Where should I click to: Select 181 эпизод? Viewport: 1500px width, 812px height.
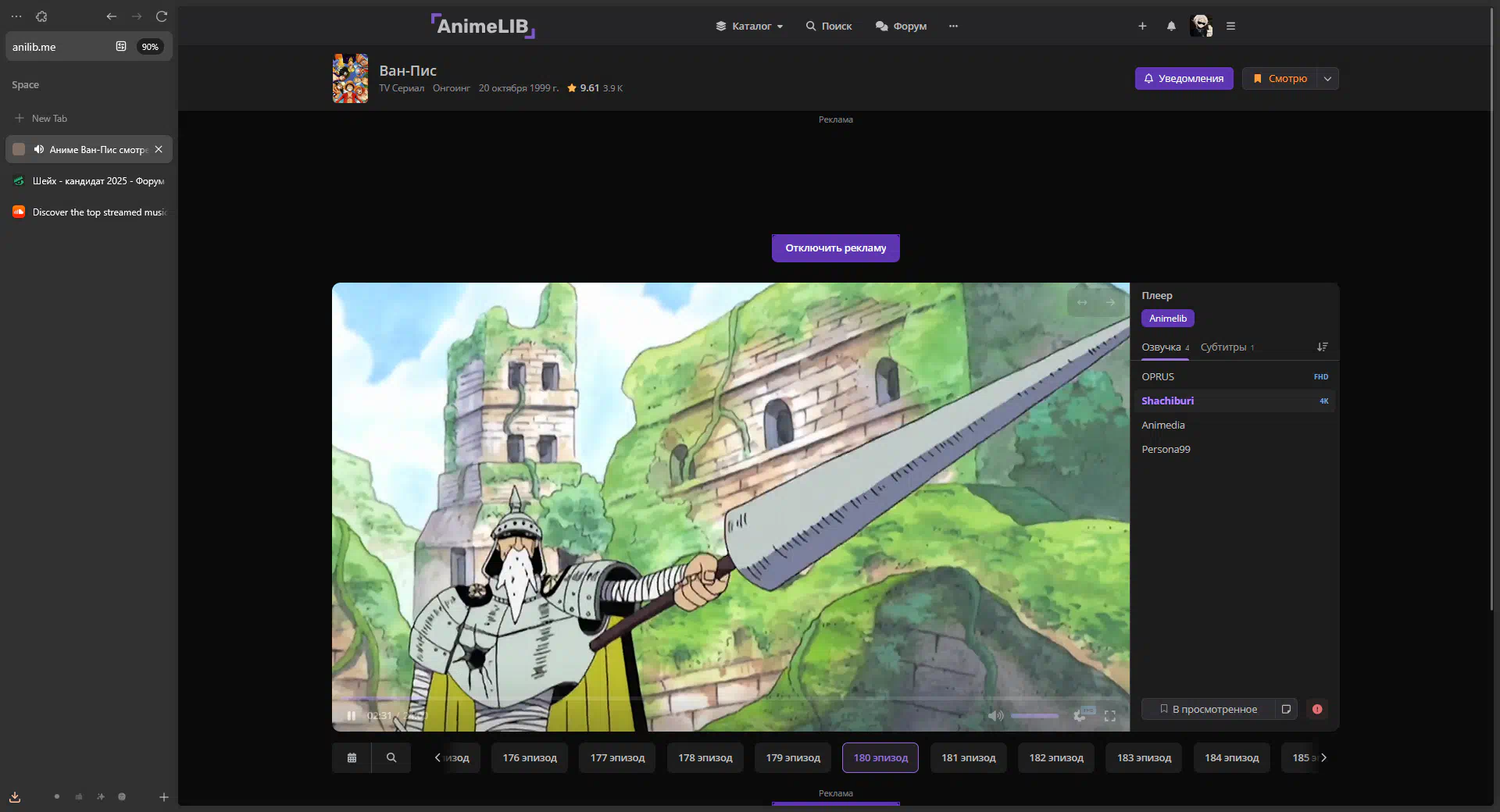click(969, 757)
